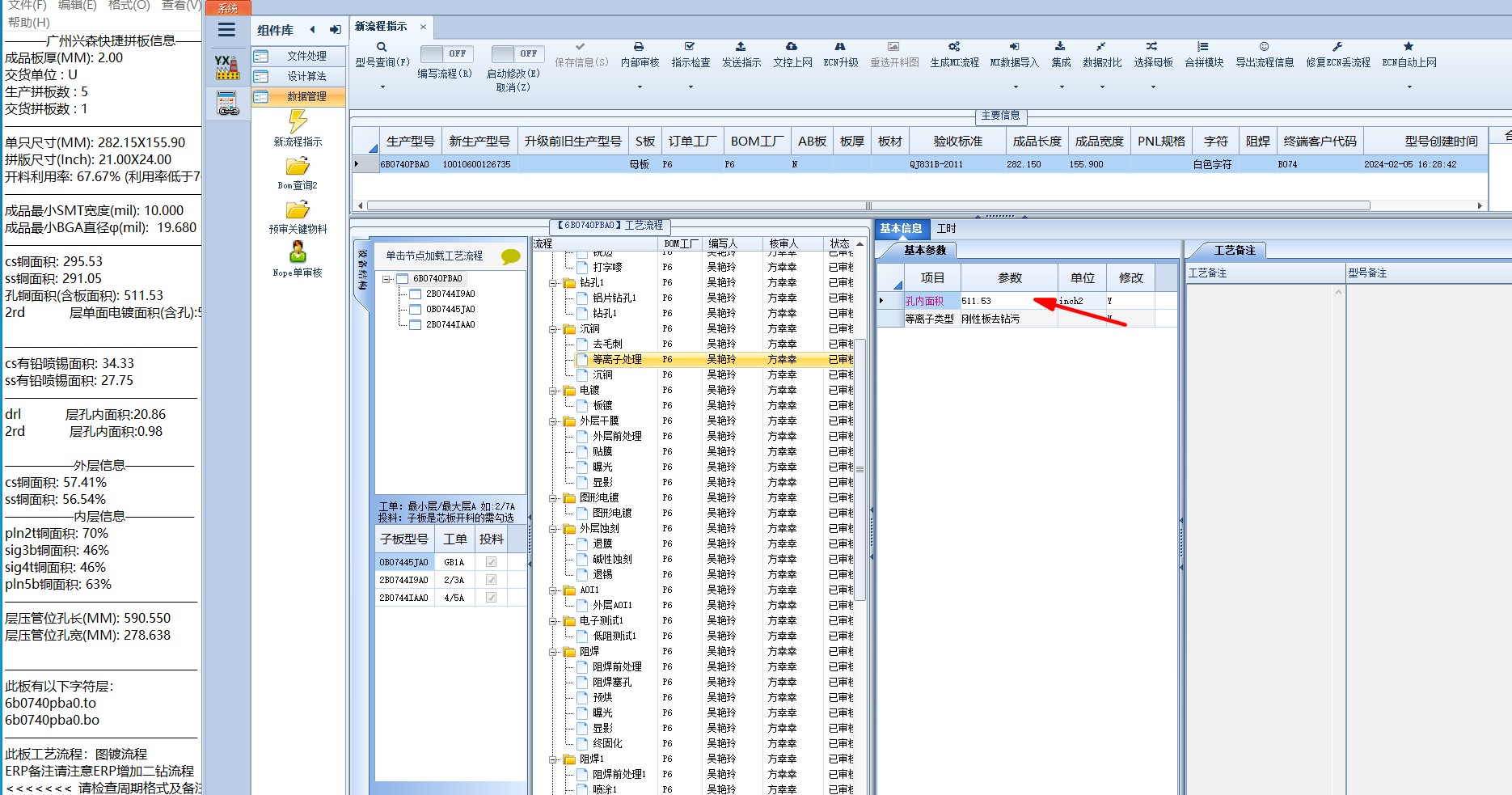
Task: Click 发送指示 upload icon
Action: [x=741, y=47]
